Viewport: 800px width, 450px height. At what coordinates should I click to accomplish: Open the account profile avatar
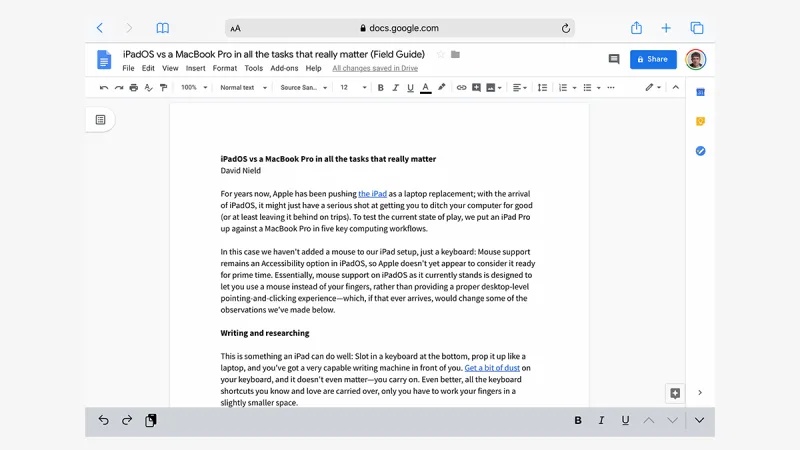(x=695, y=59)
